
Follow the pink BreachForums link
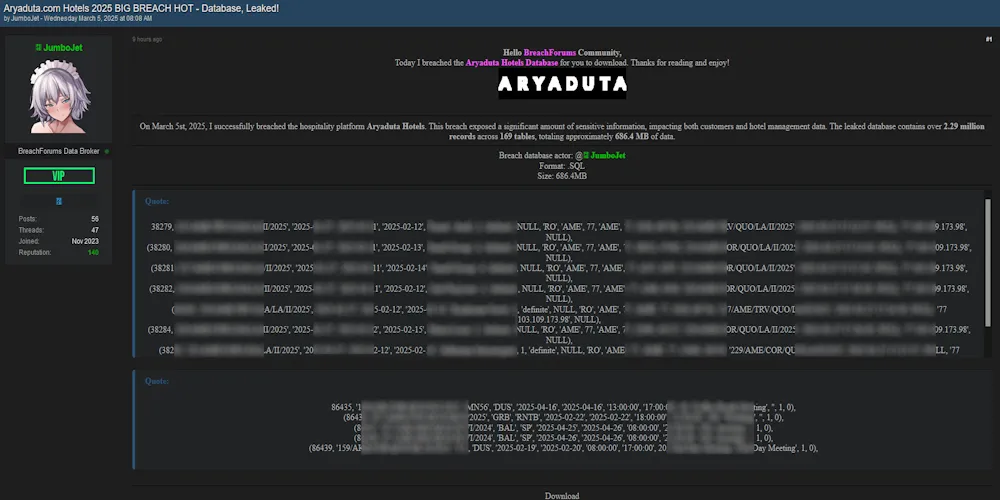pos(550,53)
